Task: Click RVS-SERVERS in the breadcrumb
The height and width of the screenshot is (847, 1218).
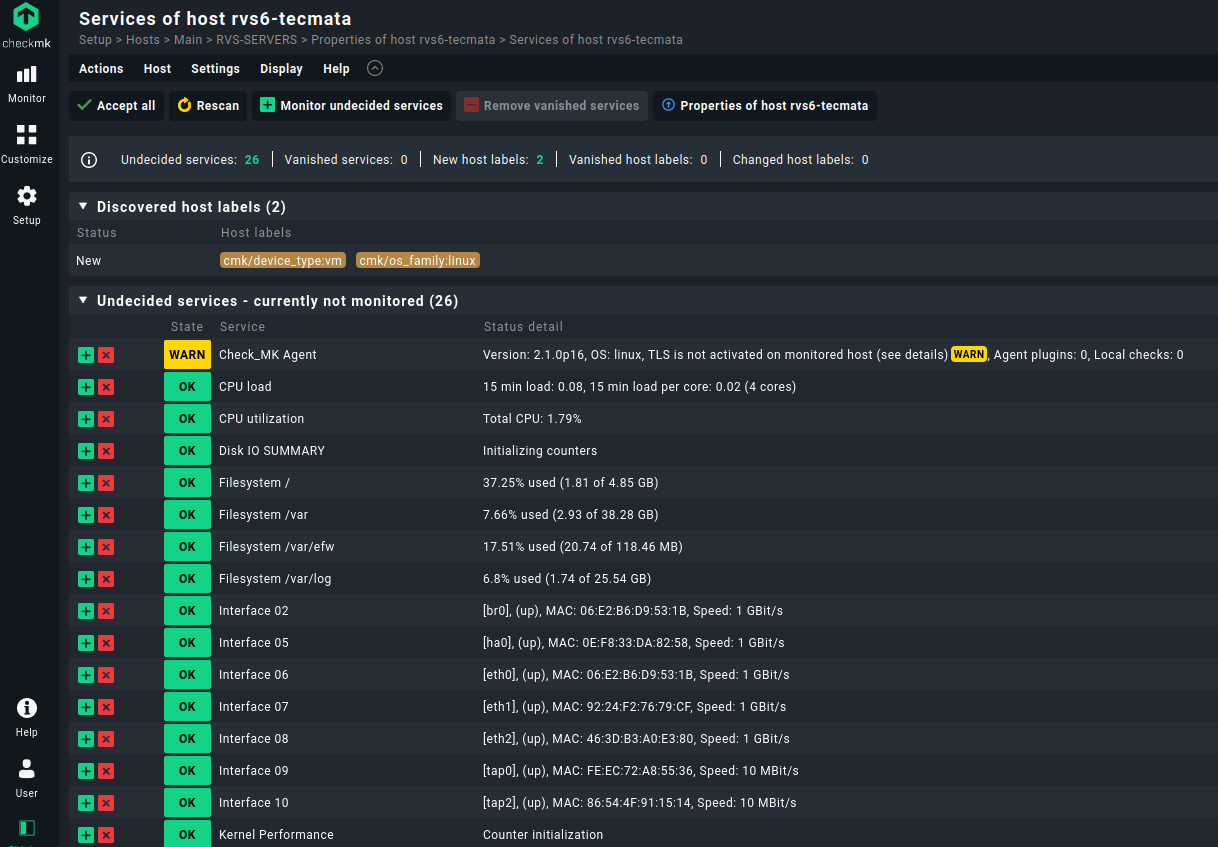Action: (x=257, y=40)
